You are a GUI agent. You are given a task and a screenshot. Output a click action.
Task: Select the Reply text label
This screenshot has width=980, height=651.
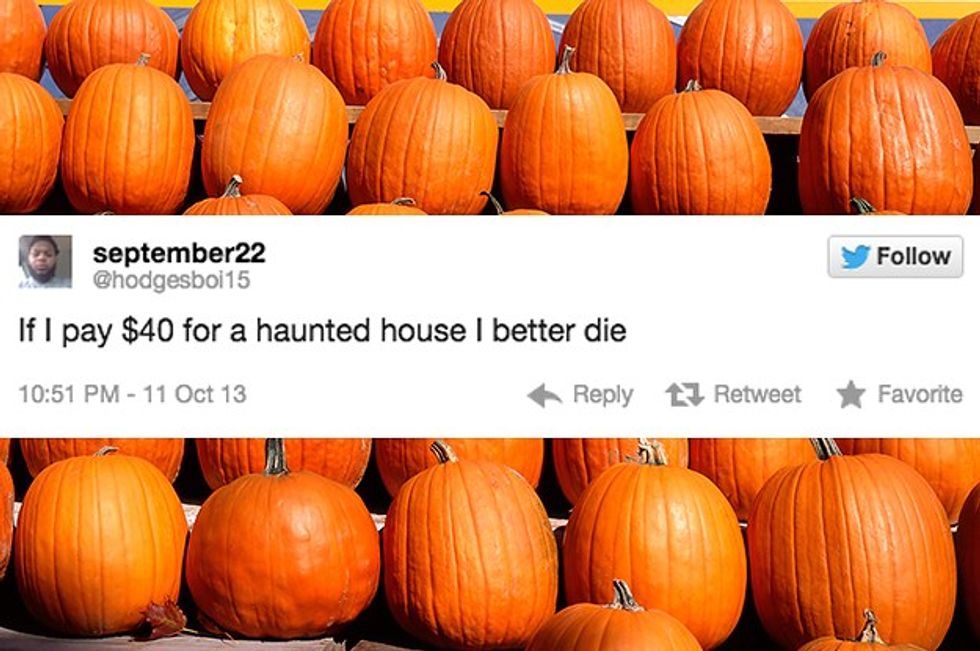(x=602, y=395)
